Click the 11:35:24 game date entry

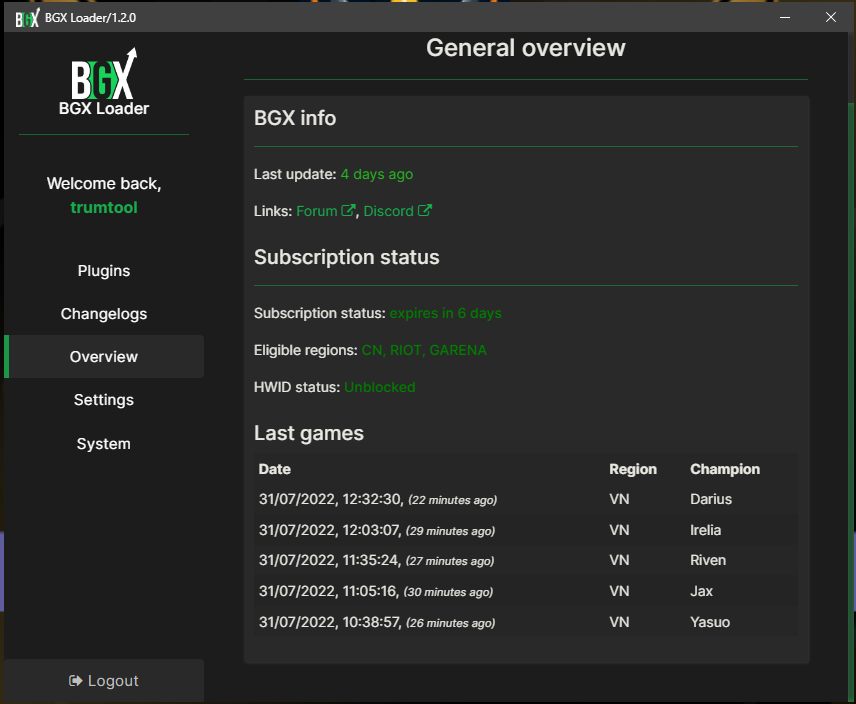(x=376, y=560)
